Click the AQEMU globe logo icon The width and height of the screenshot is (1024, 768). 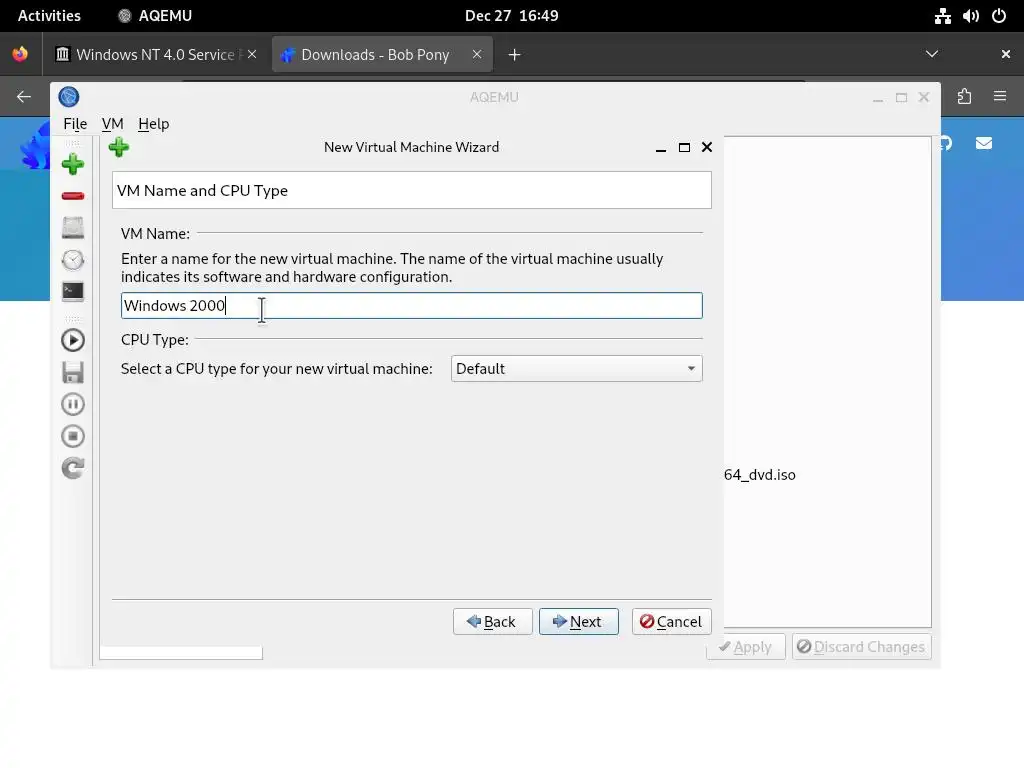[x=69, y=97]
